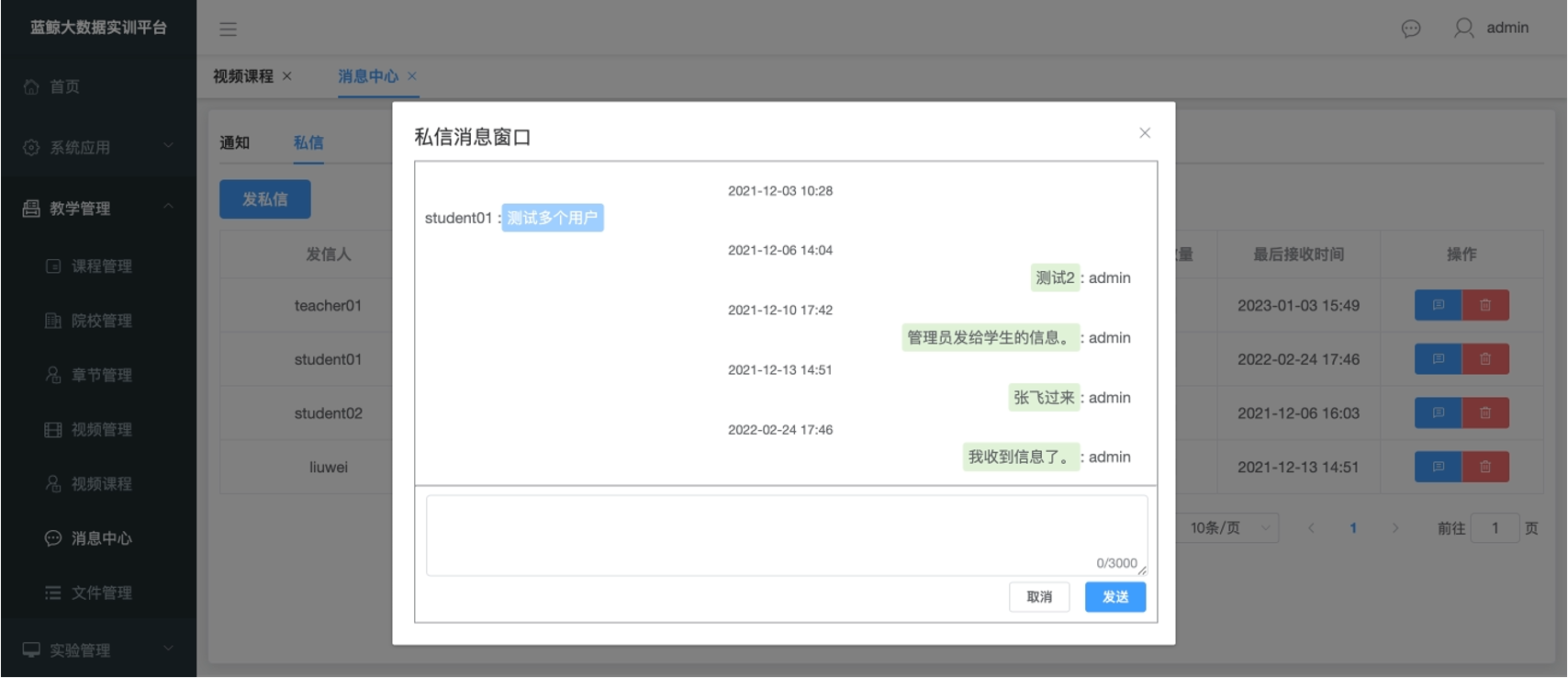
Task: Click the hamburger menu collapse icon
Action: pos(228,29)
